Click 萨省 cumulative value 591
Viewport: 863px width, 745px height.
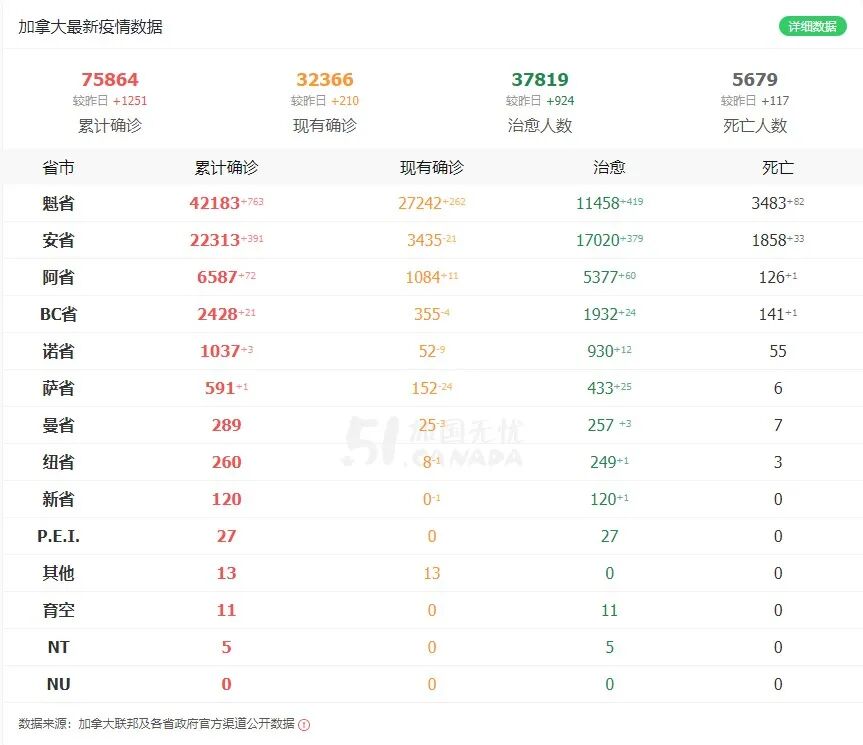[x=220, y=388]
